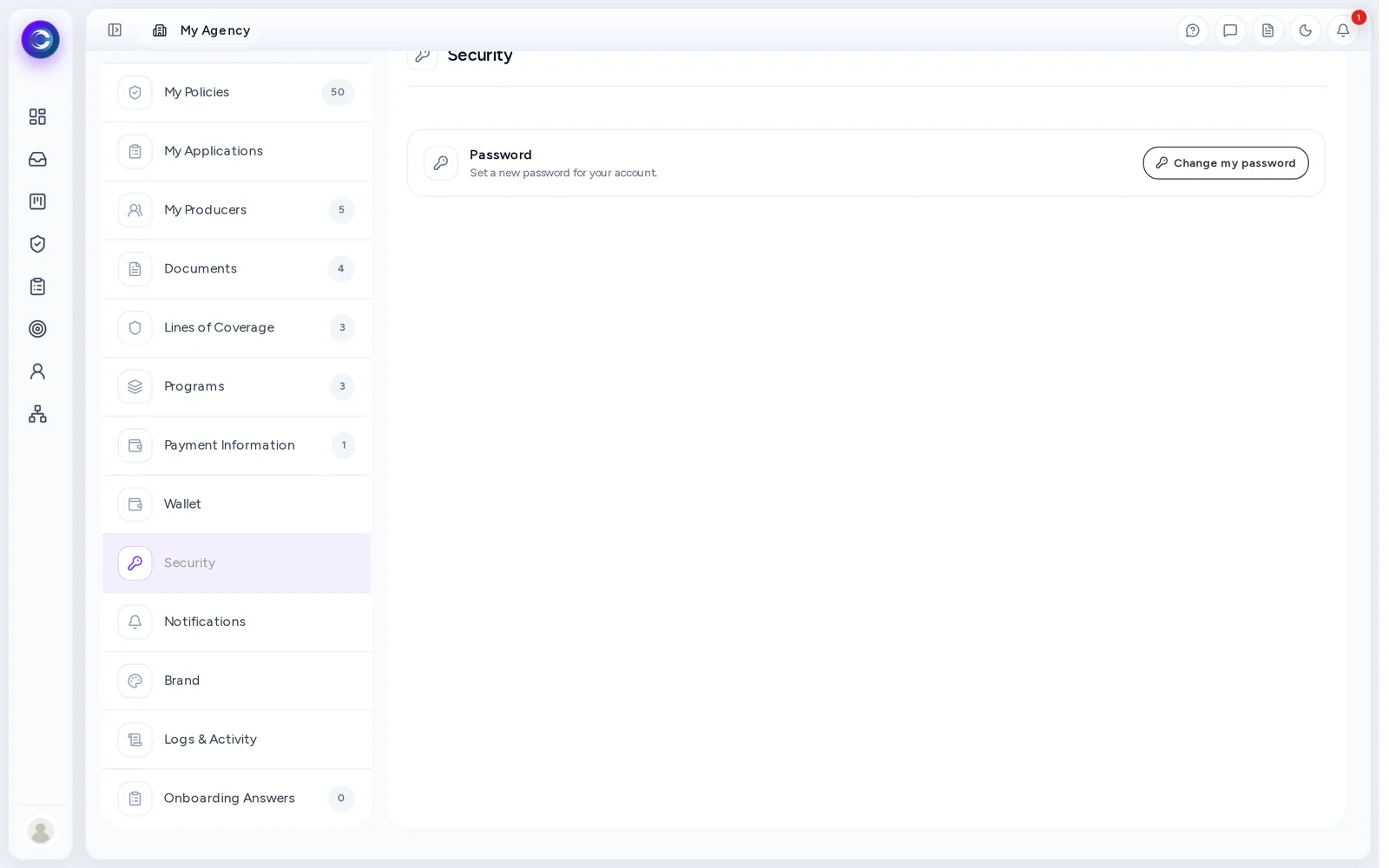Viewport: 1389px width, 868px height.
Task: Open Lines of Coverage menu item
Action: [x=236, y=328]
